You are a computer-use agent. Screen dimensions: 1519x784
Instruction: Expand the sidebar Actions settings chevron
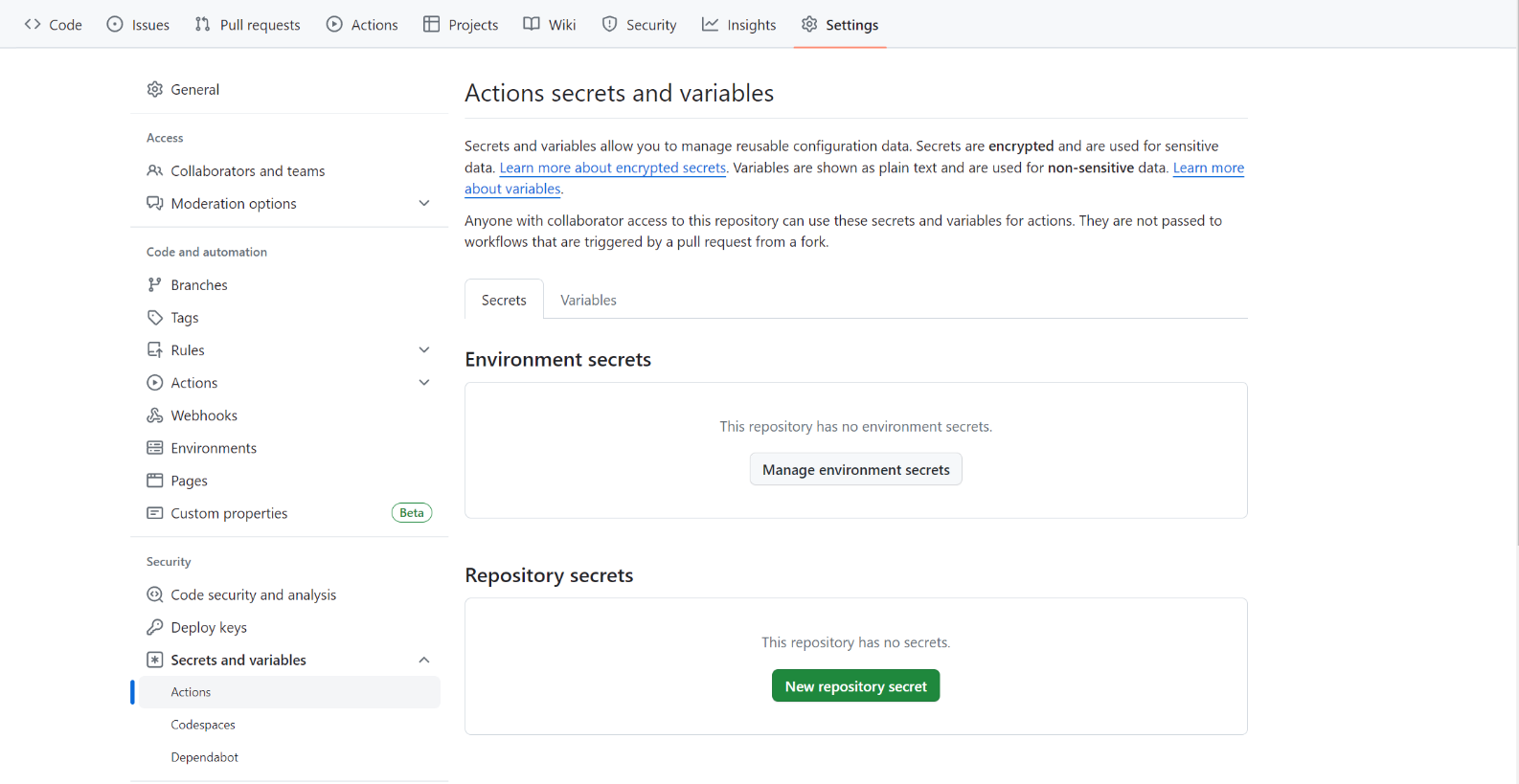(x=424, y=383)
